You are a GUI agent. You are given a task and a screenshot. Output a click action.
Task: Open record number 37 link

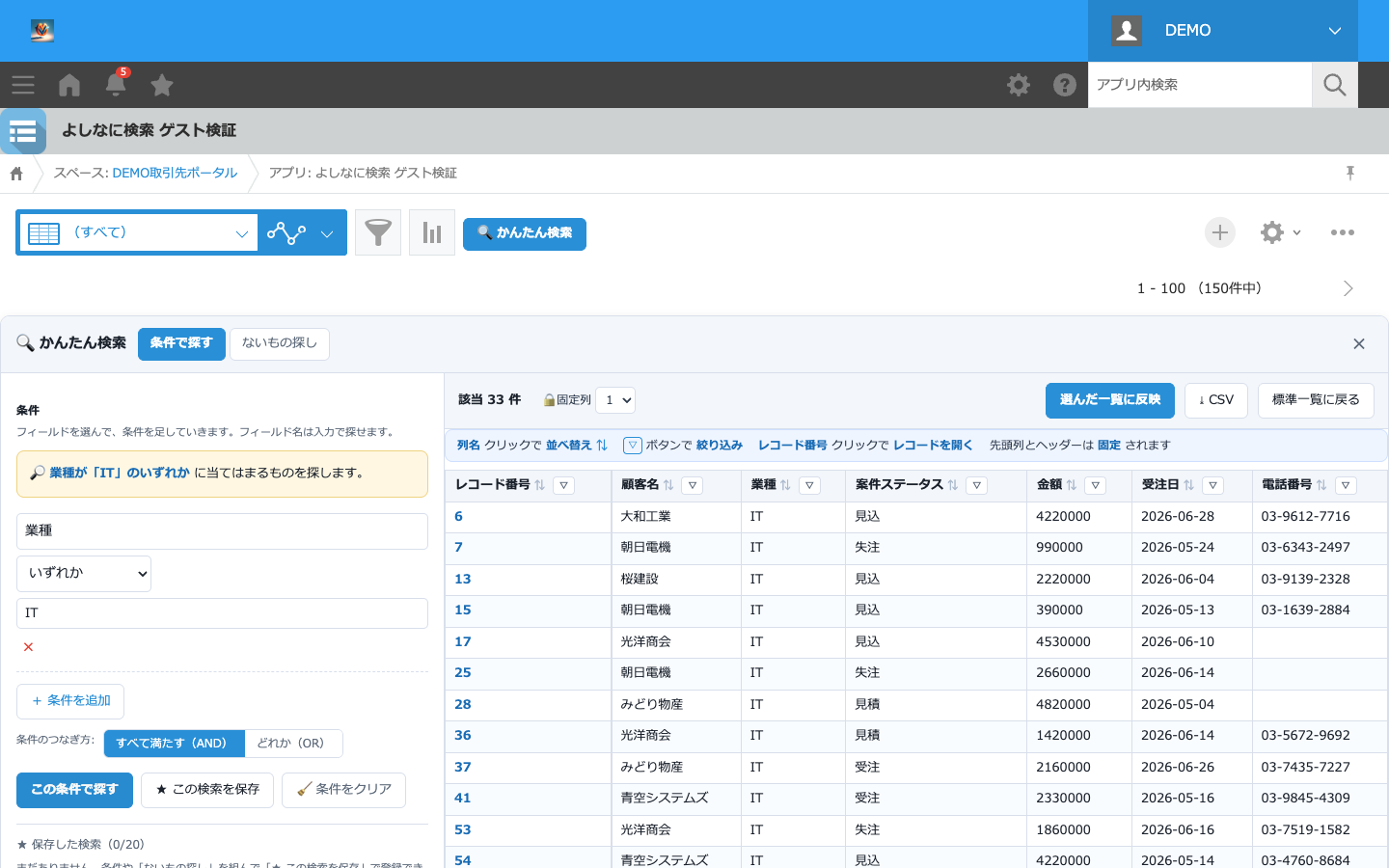pyautogui.click(x=463, y=768)
